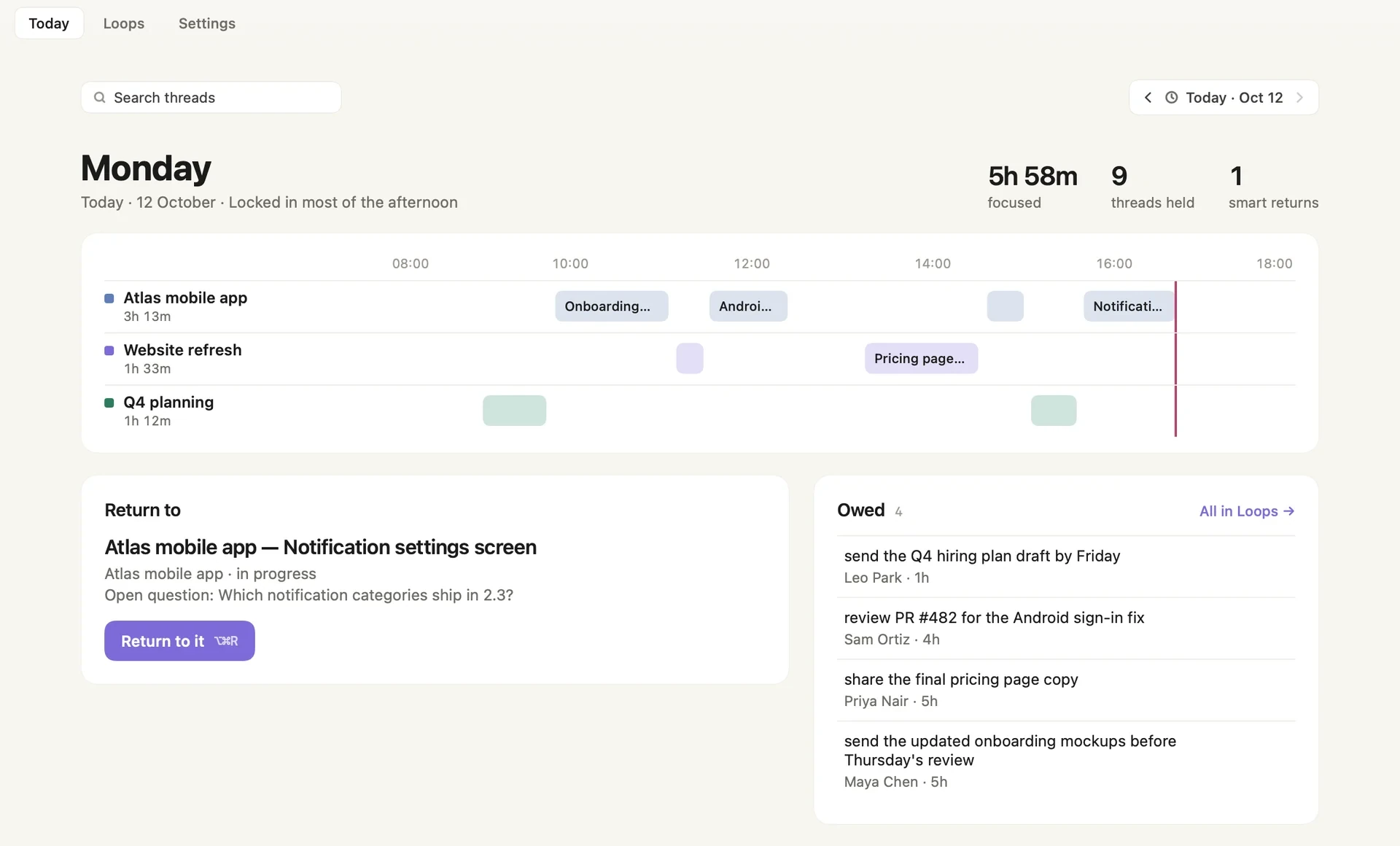Open the review PR #482 owed item
Image resolution: width=1400 pixels, height=846 pixels.
1066,629
